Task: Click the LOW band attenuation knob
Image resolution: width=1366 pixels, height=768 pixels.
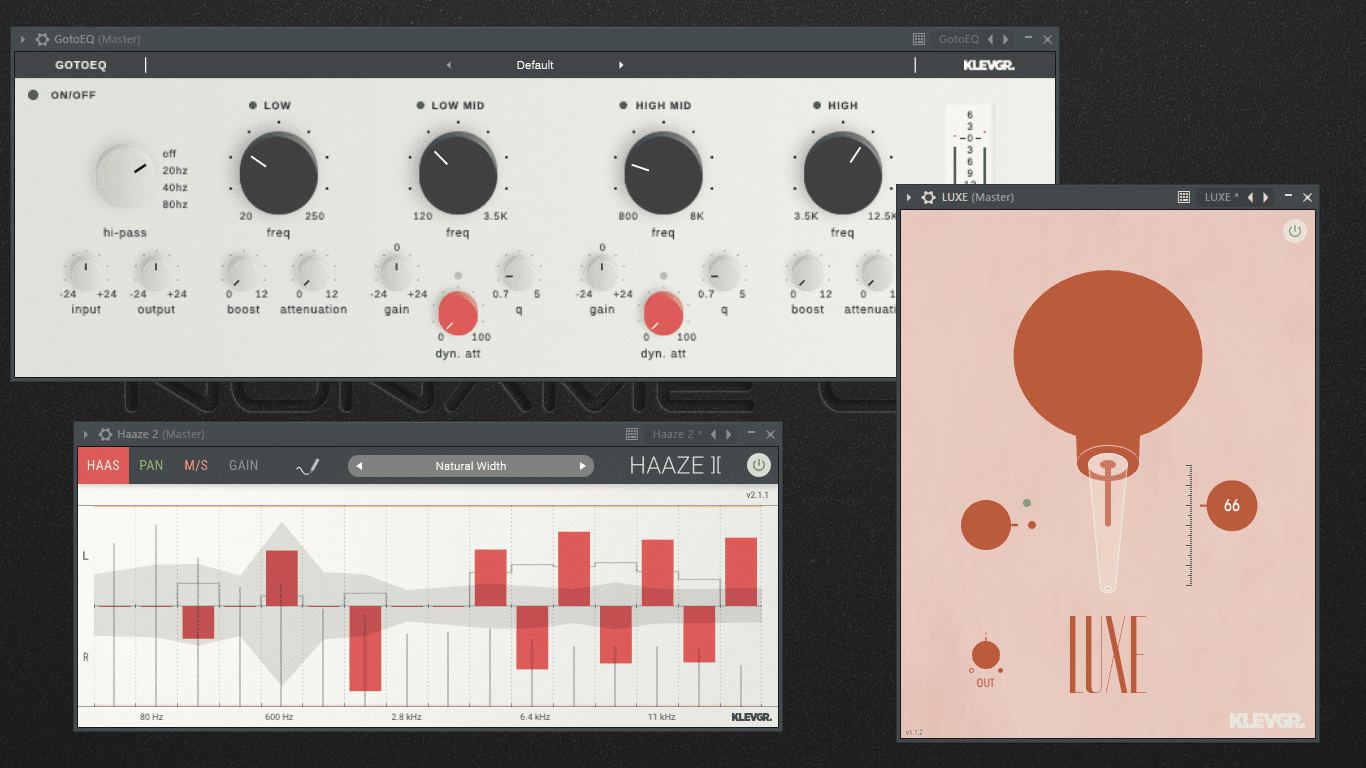Action: pos(312,271)
